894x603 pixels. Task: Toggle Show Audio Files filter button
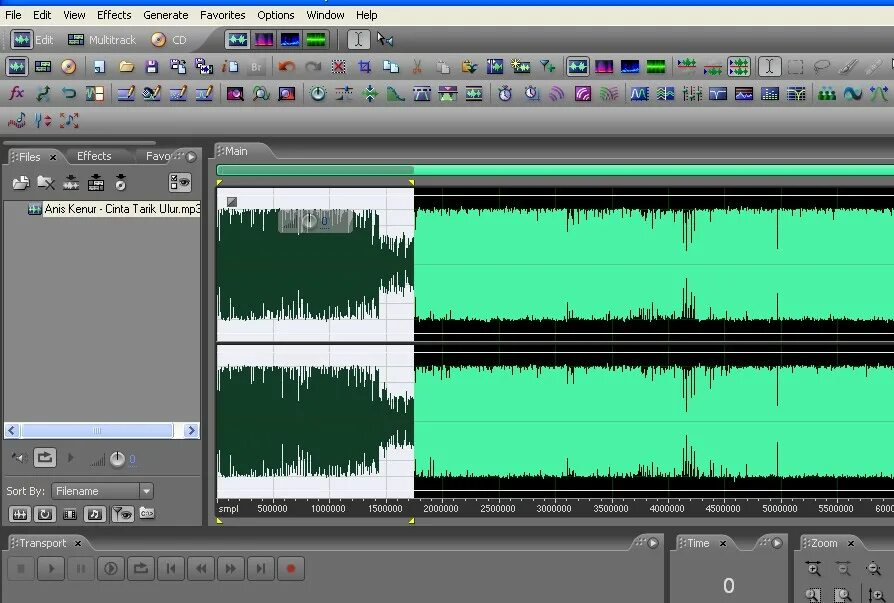[19, 514]
